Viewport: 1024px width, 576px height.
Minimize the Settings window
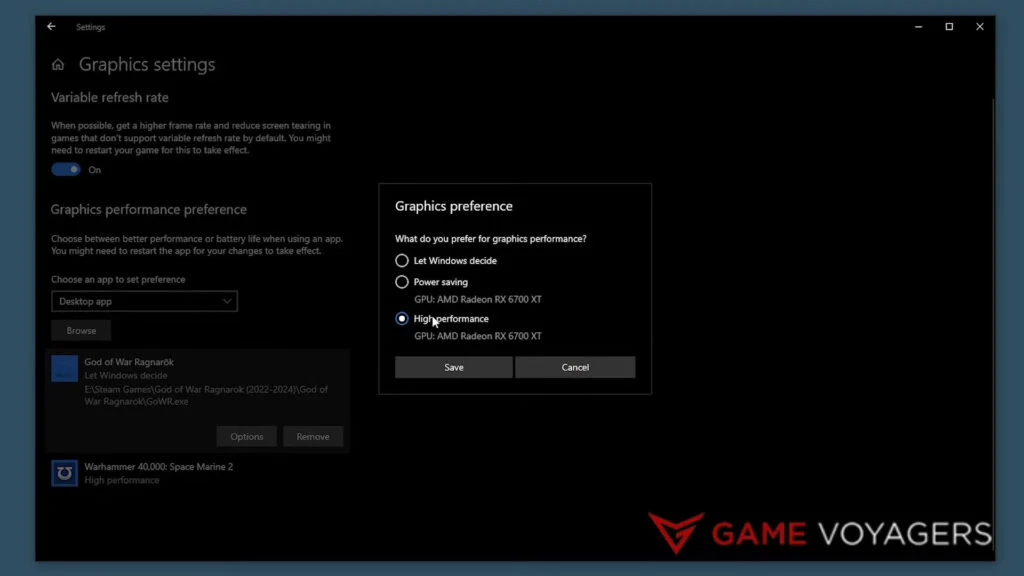point(919,27)
